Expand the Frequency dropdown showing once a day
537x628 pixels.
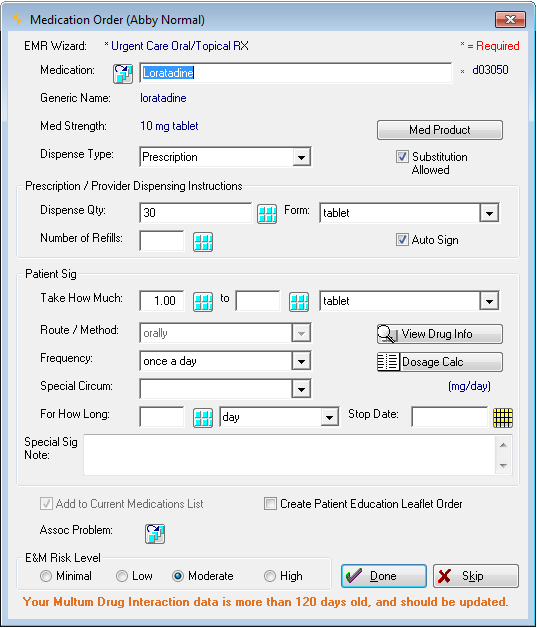(302, 361)
